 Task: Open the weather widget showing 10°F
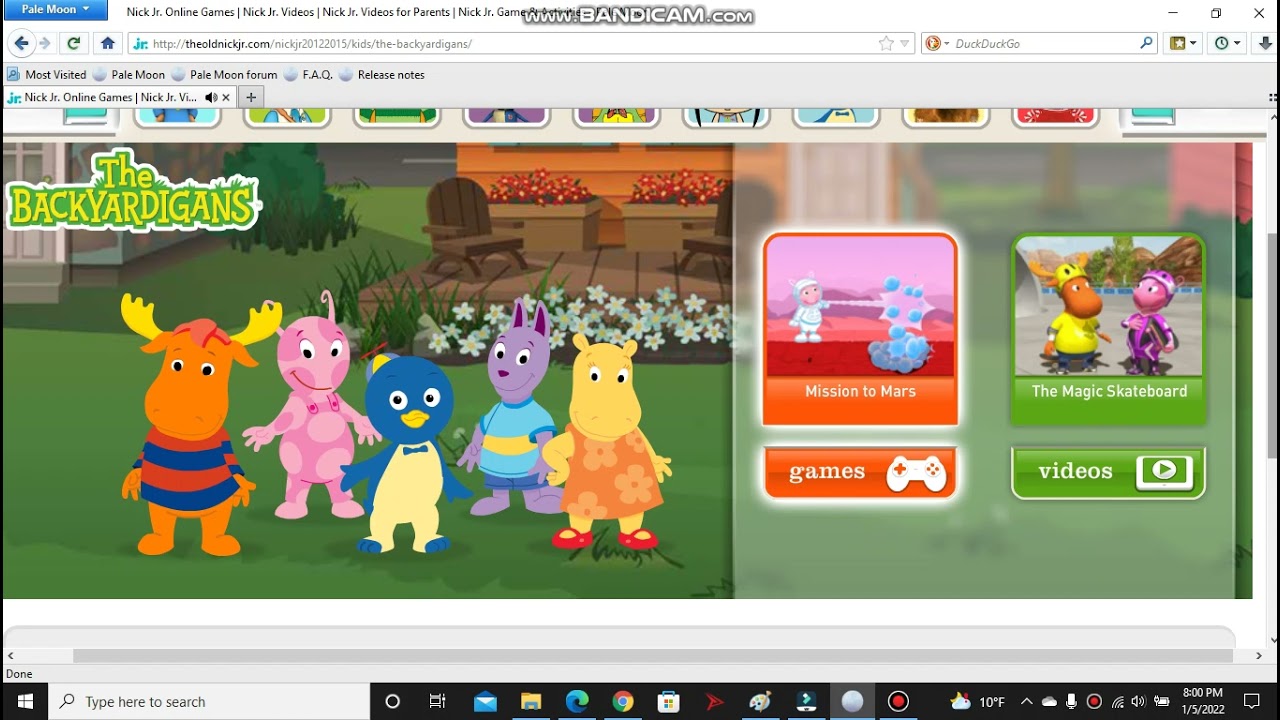pyautogui.click(x=978, y=701)
